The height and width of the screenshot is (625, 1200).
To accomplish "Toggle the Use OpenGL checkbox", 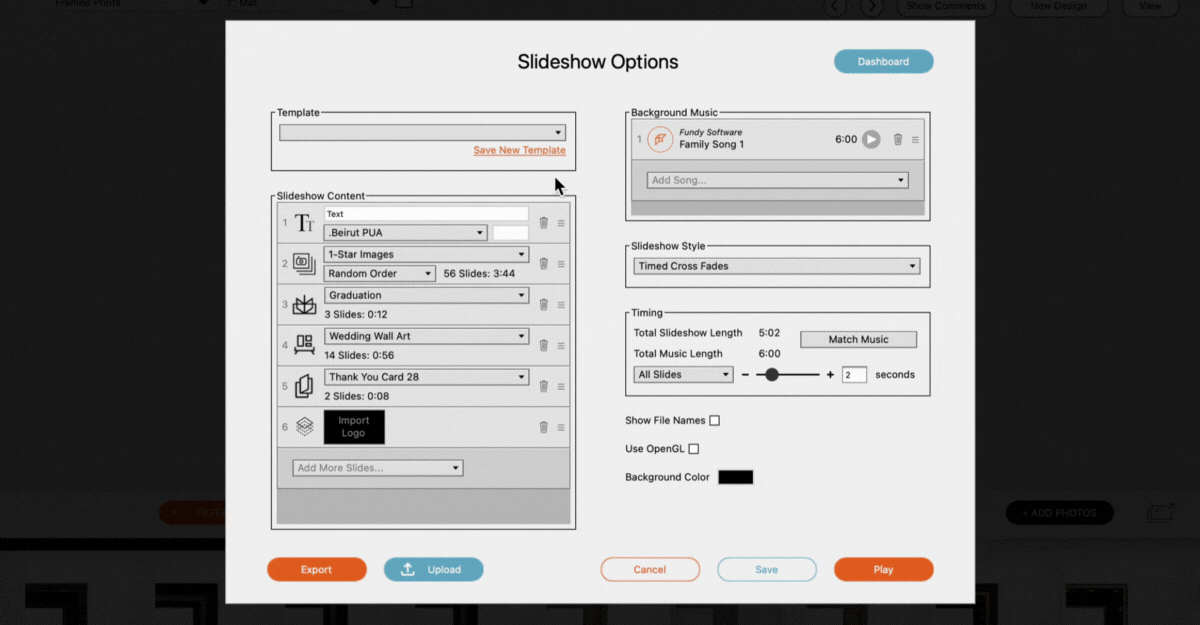I will 694,449.
